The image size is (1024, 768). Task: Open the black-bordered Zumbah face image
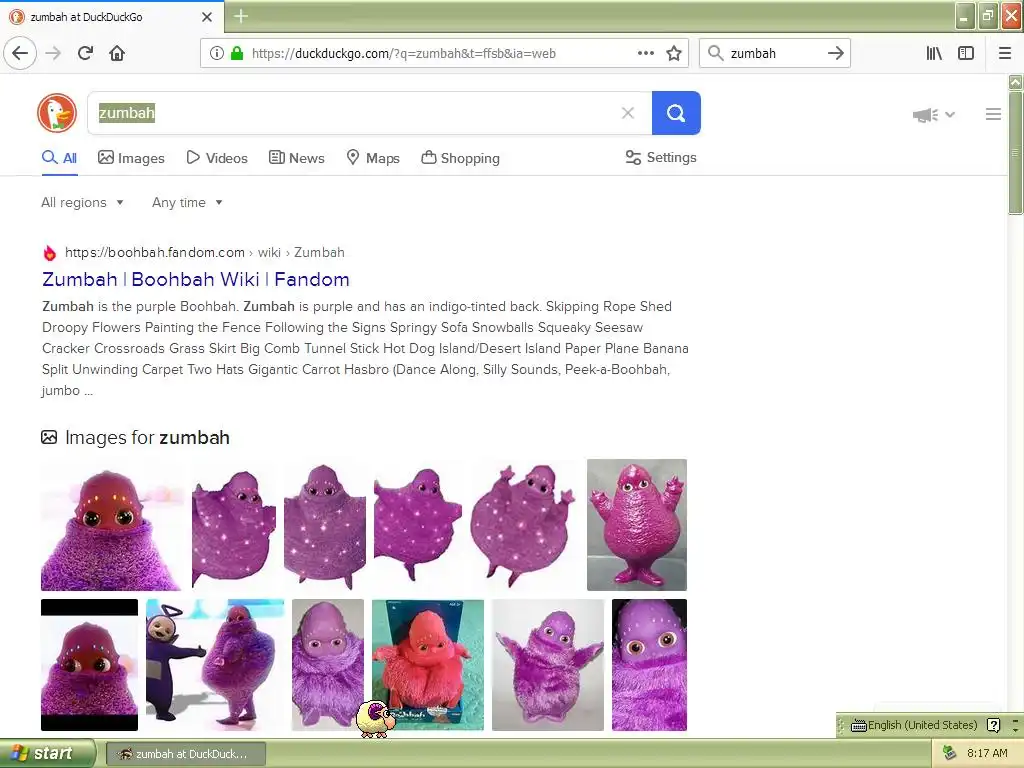(89, 665)
